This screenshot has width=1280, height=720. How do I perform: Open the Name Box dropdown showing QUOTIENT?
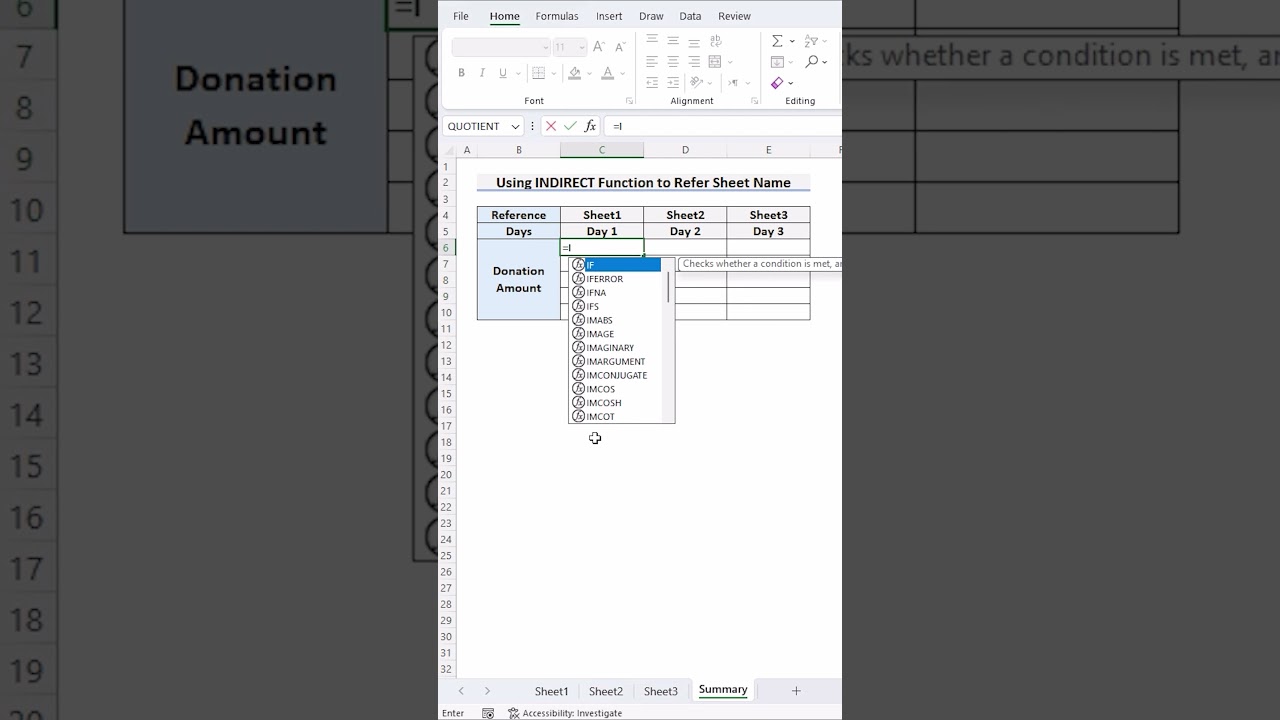pos(515,126)
